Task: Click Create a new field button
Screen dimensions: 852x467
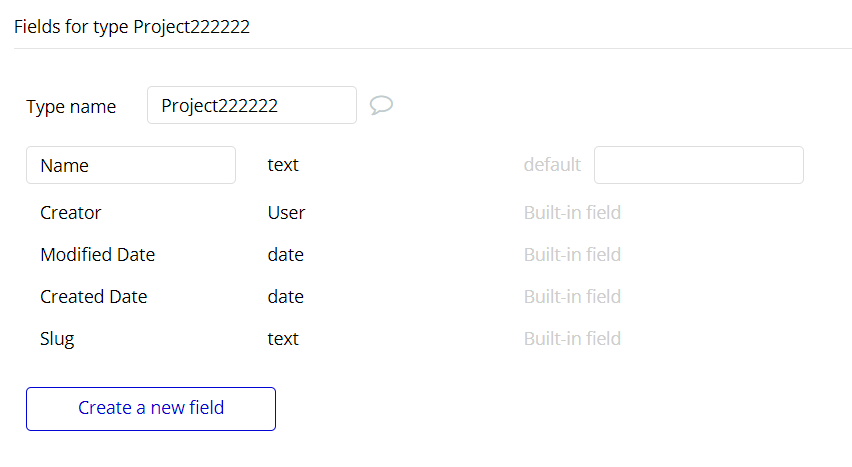Action: click(151, 409)
